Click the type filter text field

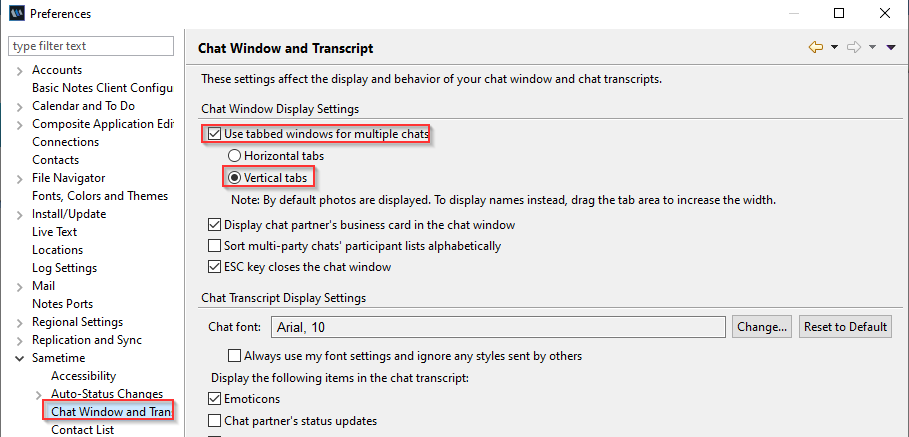tap(91, 46)
